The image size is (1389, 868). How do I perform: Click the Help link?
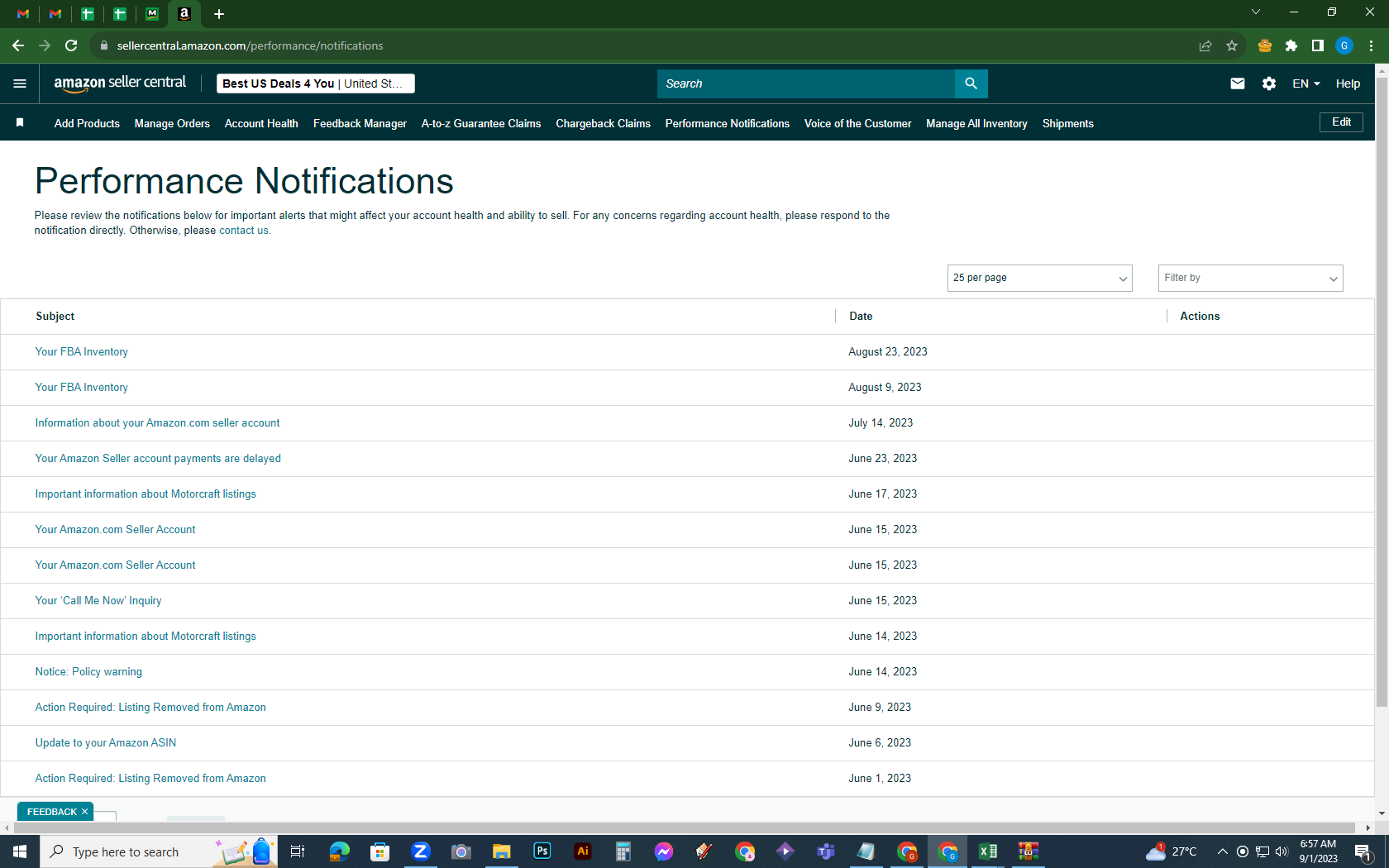[1348, 83]
